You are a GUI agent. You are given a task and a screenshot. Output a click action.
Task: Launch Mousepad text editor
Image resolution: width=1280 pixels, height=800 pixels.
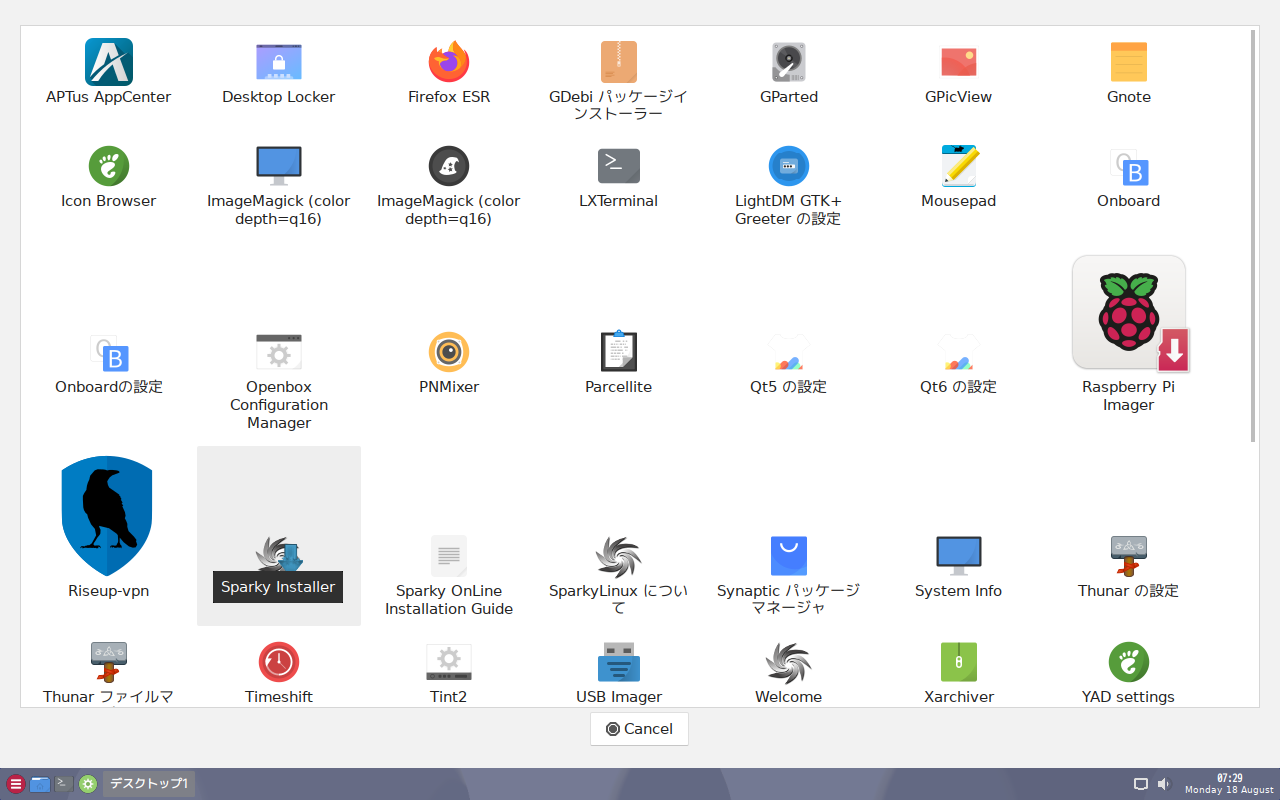[x=959, y=176]
